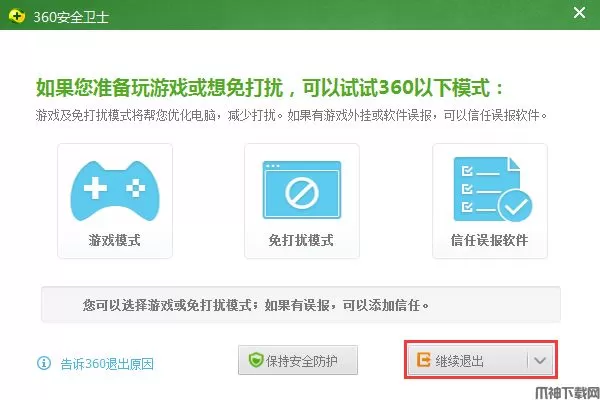Choose the 免打扰模式 window icon card
The height and width of the screenshot is (400, 600).
tap(302, 201)
